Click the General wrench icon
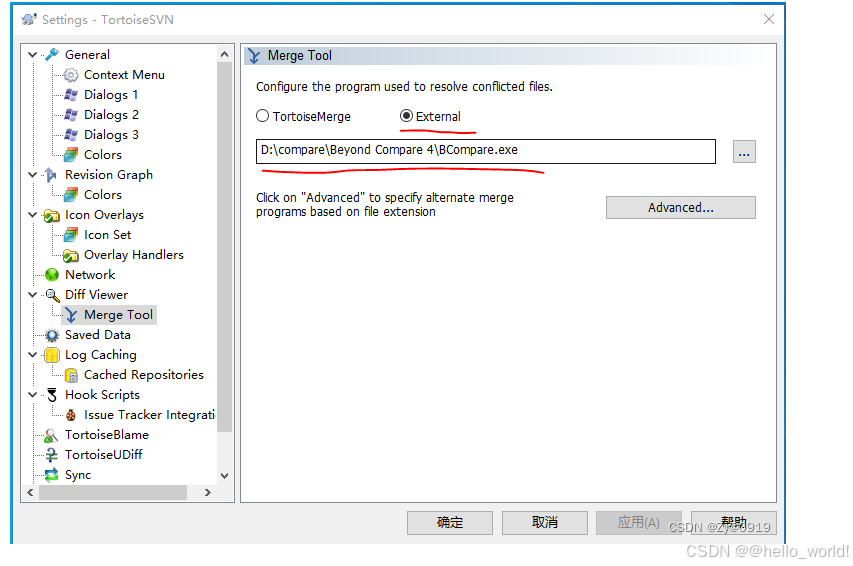Screen dimensions: 853x566 coord(52,54)
